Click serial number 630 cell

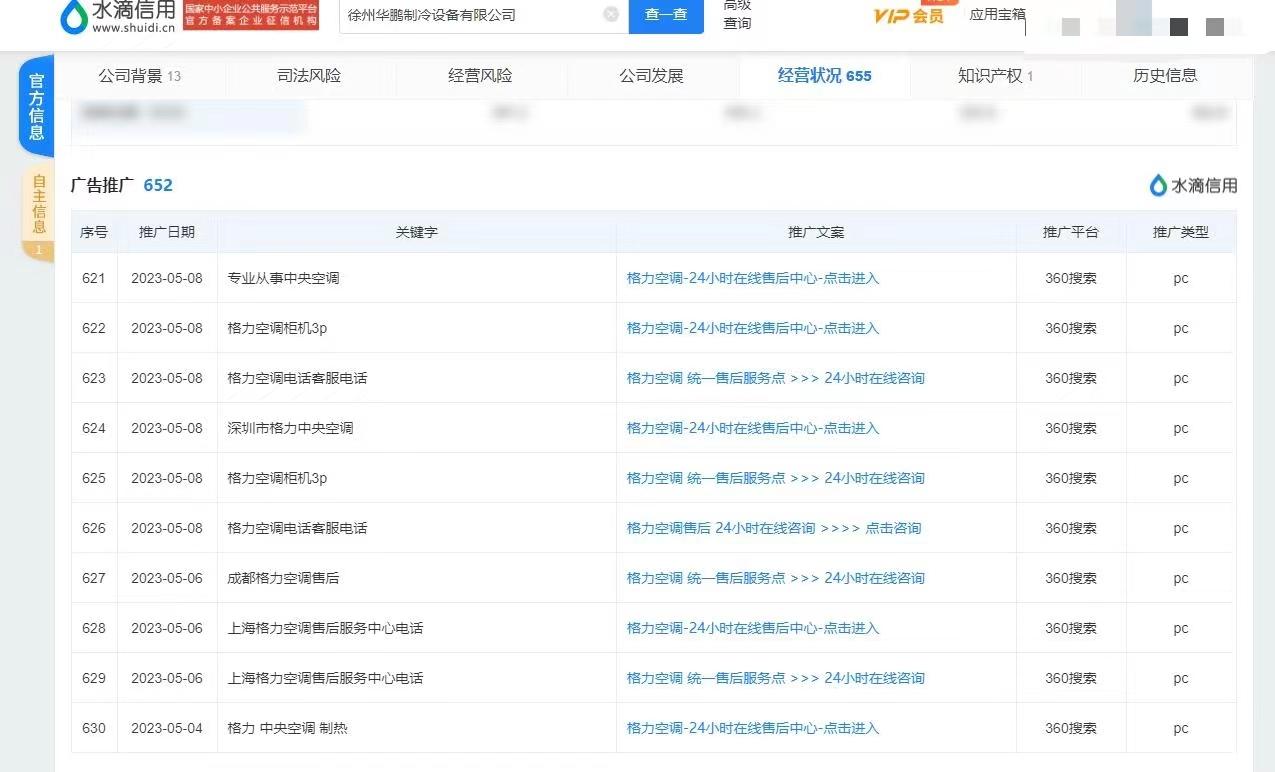[x=94, y=728]
